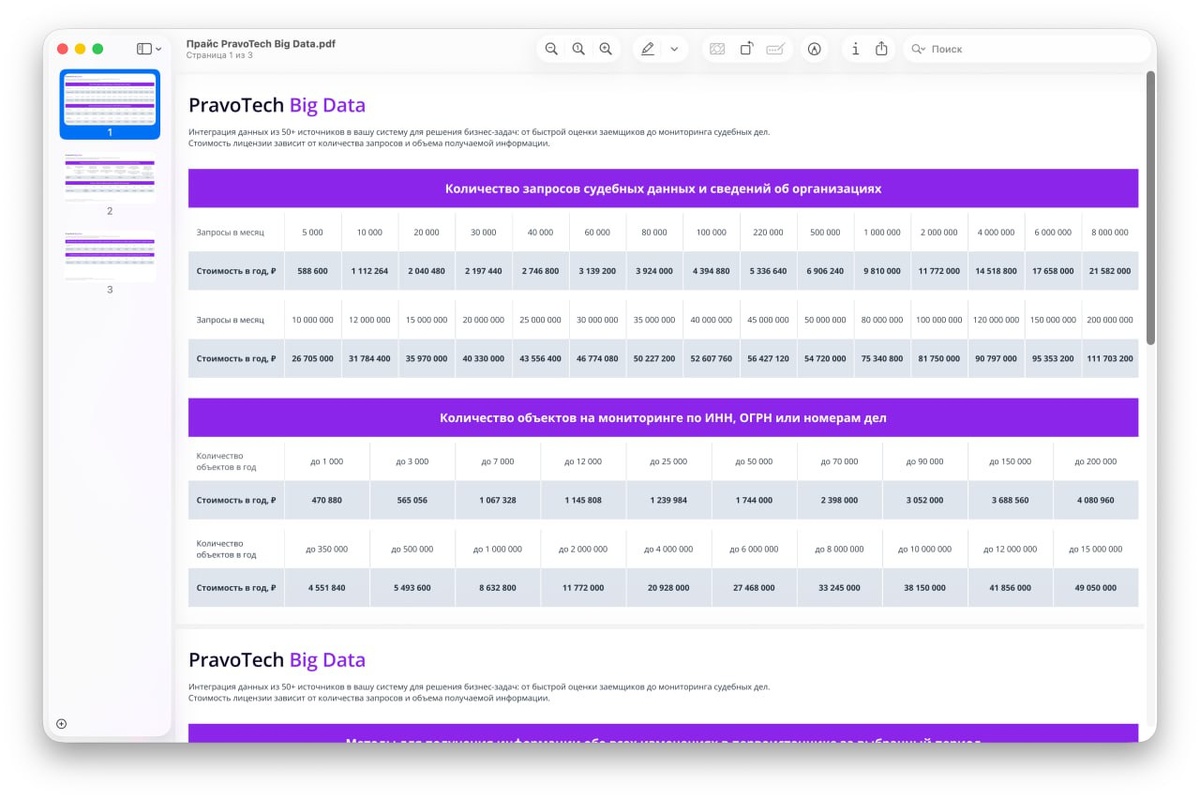Click header Количество объектов на мониторинге

click(x=663, y=418)
